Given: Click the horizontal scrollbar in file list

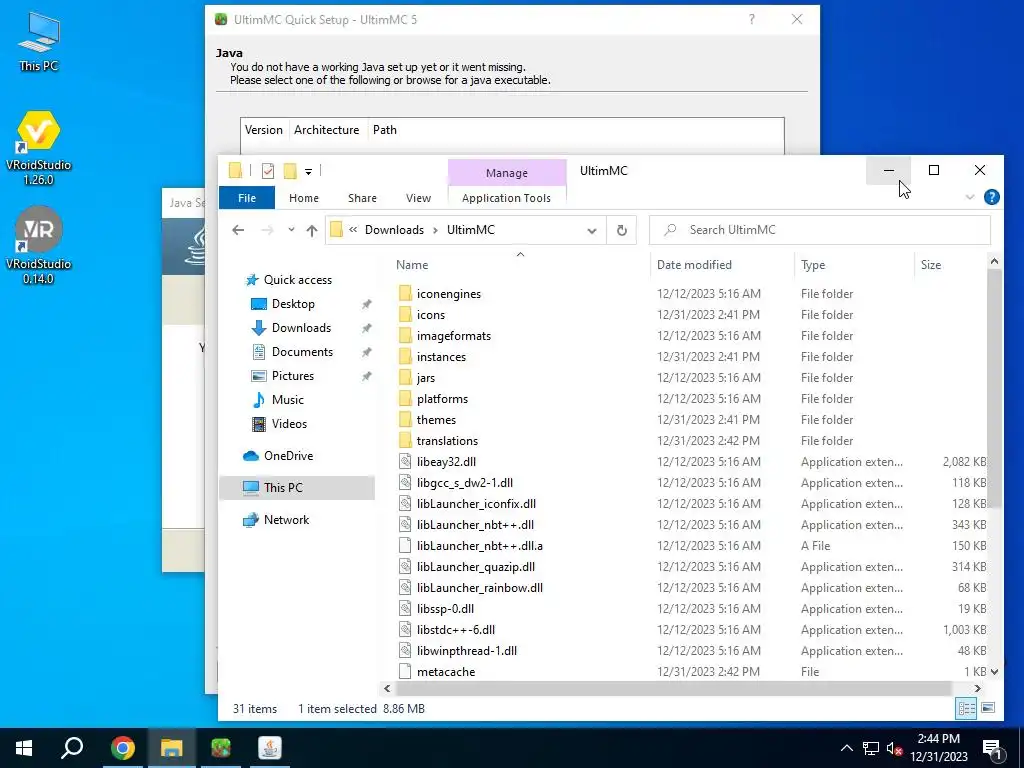Looking at the screenshot, I should tap(673, 688).
